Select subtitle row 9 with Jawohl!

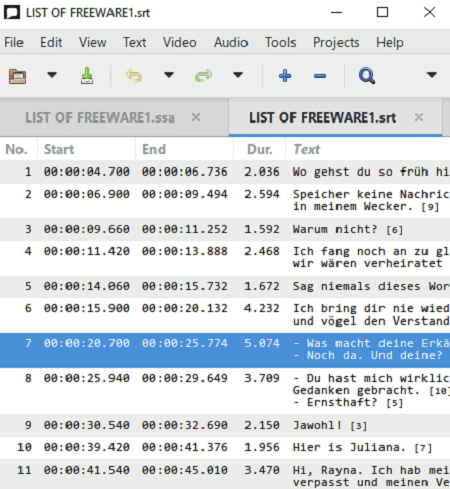225,425
